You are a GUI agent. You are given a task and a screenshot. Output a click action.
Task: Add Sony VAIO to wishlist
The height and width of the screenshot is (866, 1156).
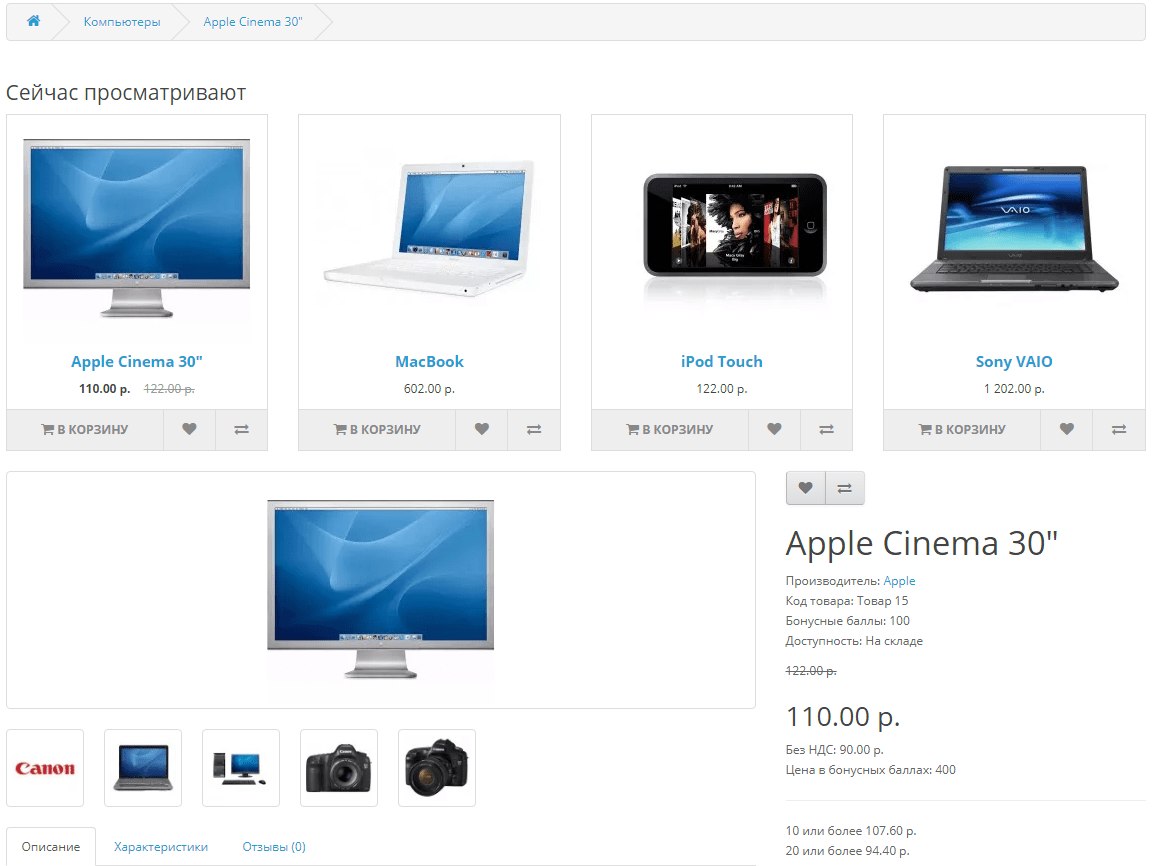[x=1067, y=429]
